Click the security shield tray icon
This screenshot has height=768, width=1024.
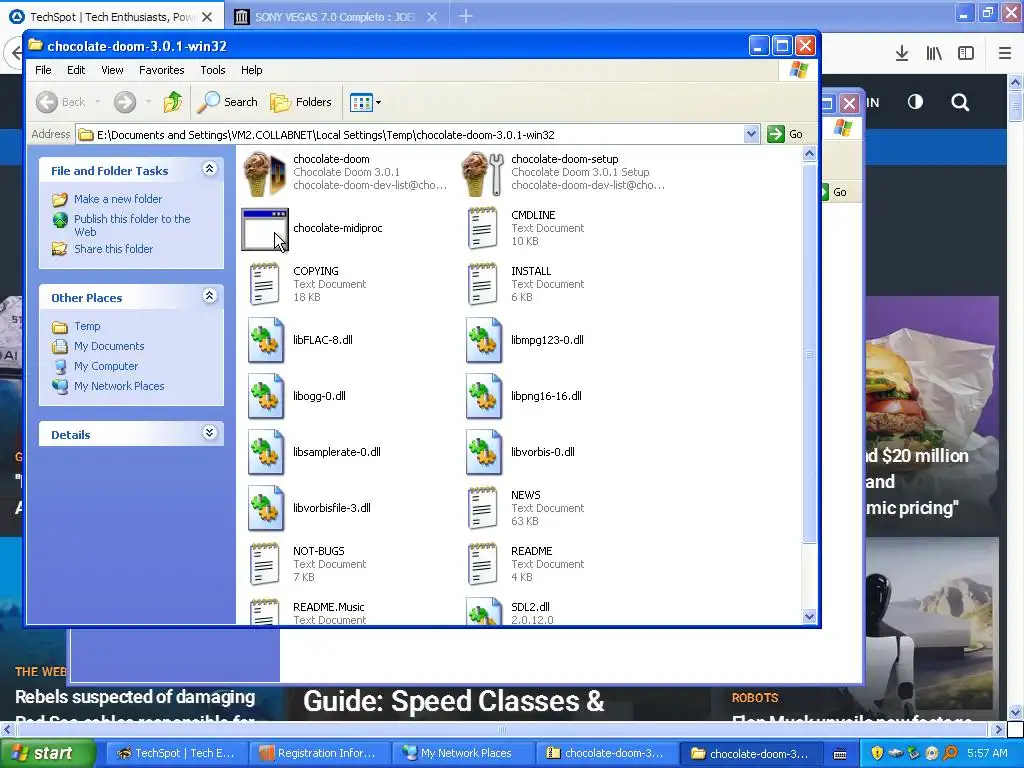tap(877, 753)
